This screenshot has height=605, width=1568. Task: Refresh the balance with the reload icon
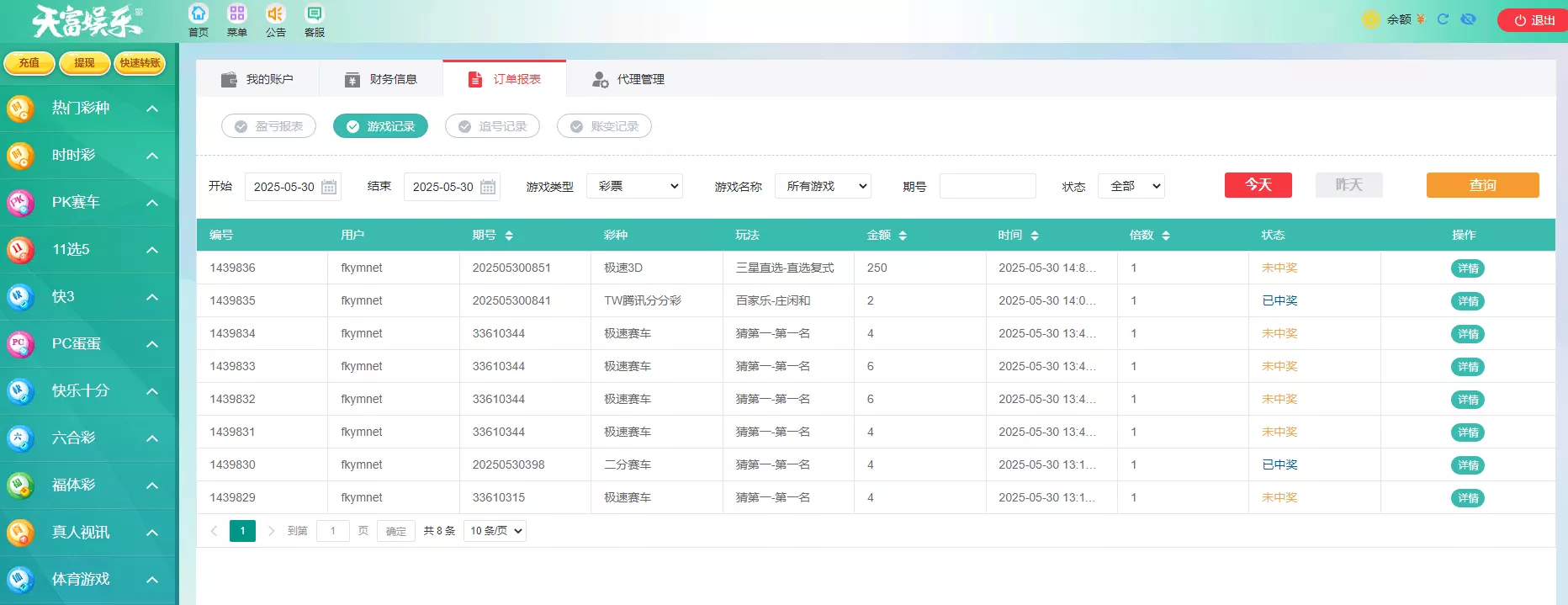[1443, 19]
